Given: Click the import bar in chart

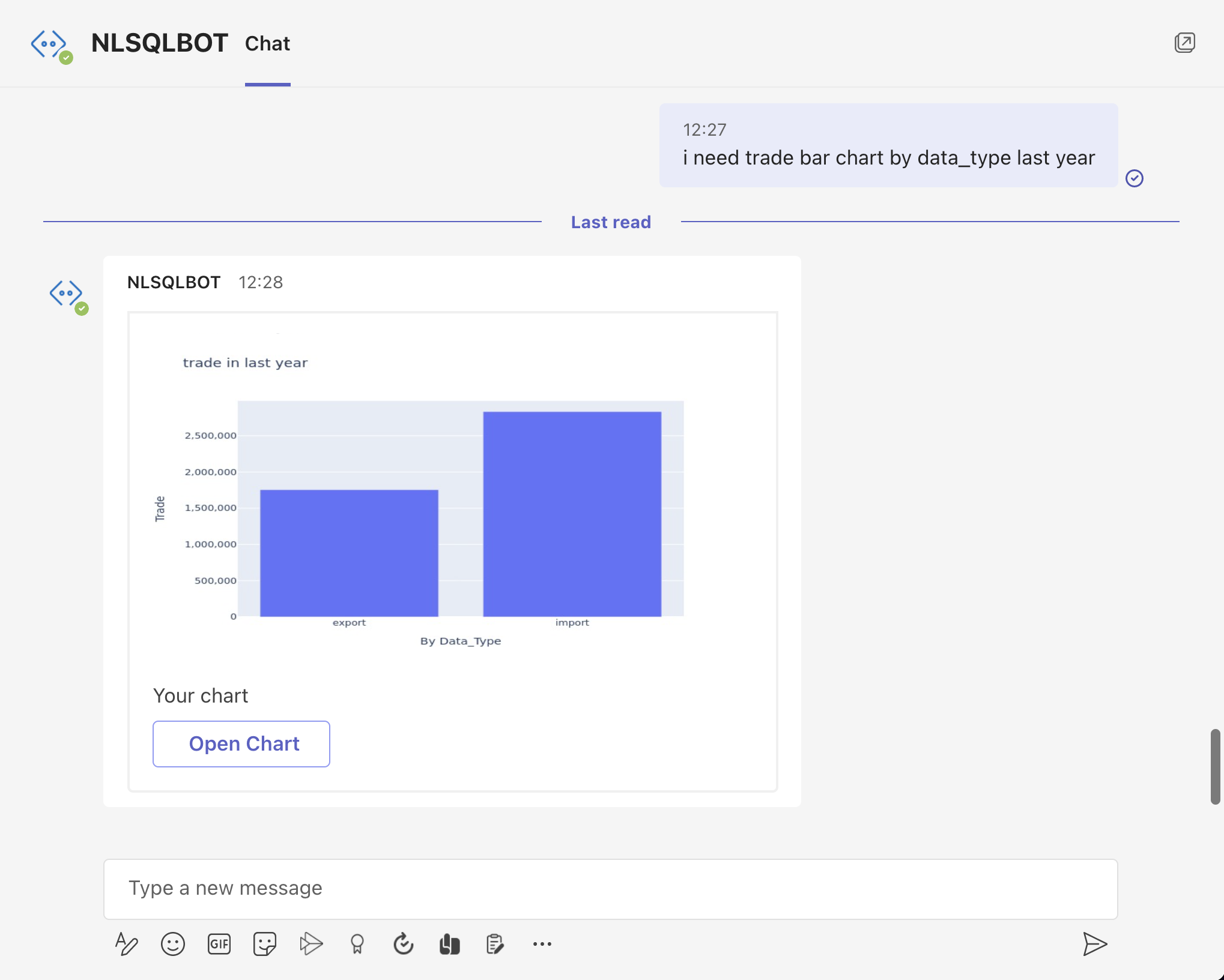Looking at the screenshot, I should (x=572, y=514).
